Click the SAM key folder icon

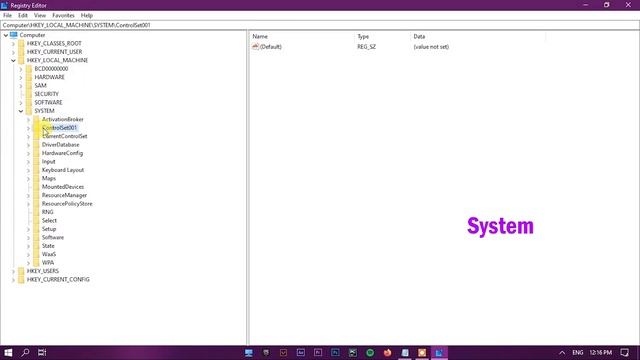tap(29, 86)
